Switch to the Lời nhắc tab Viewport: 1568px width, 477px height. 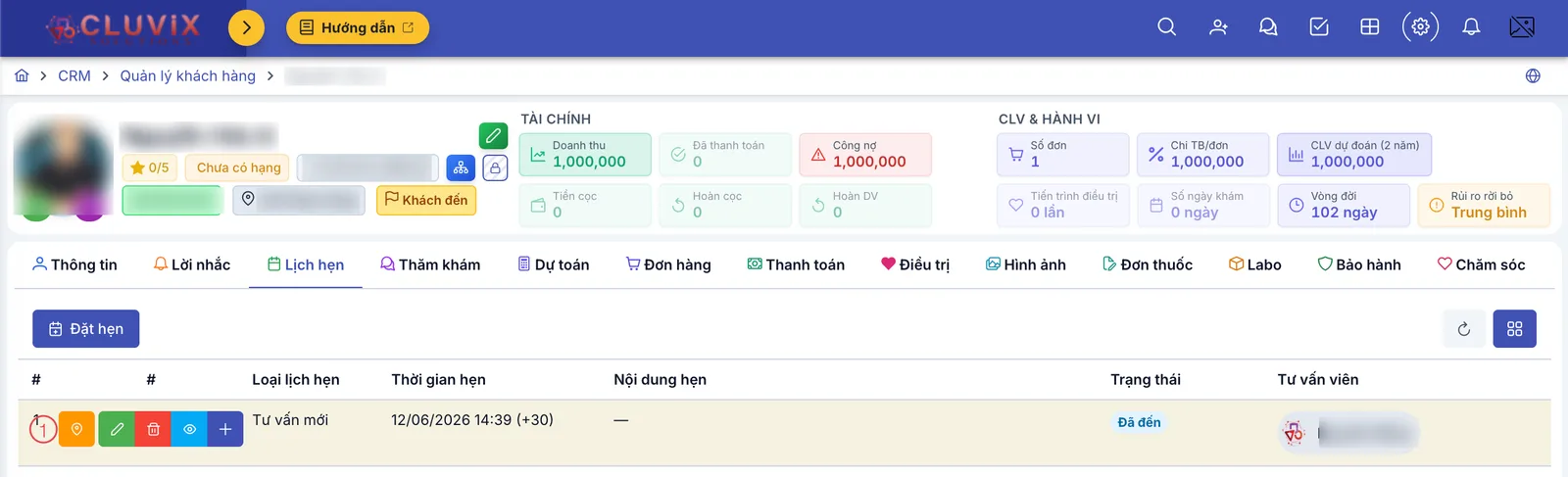pyautogui.click(x=192, y=264)
